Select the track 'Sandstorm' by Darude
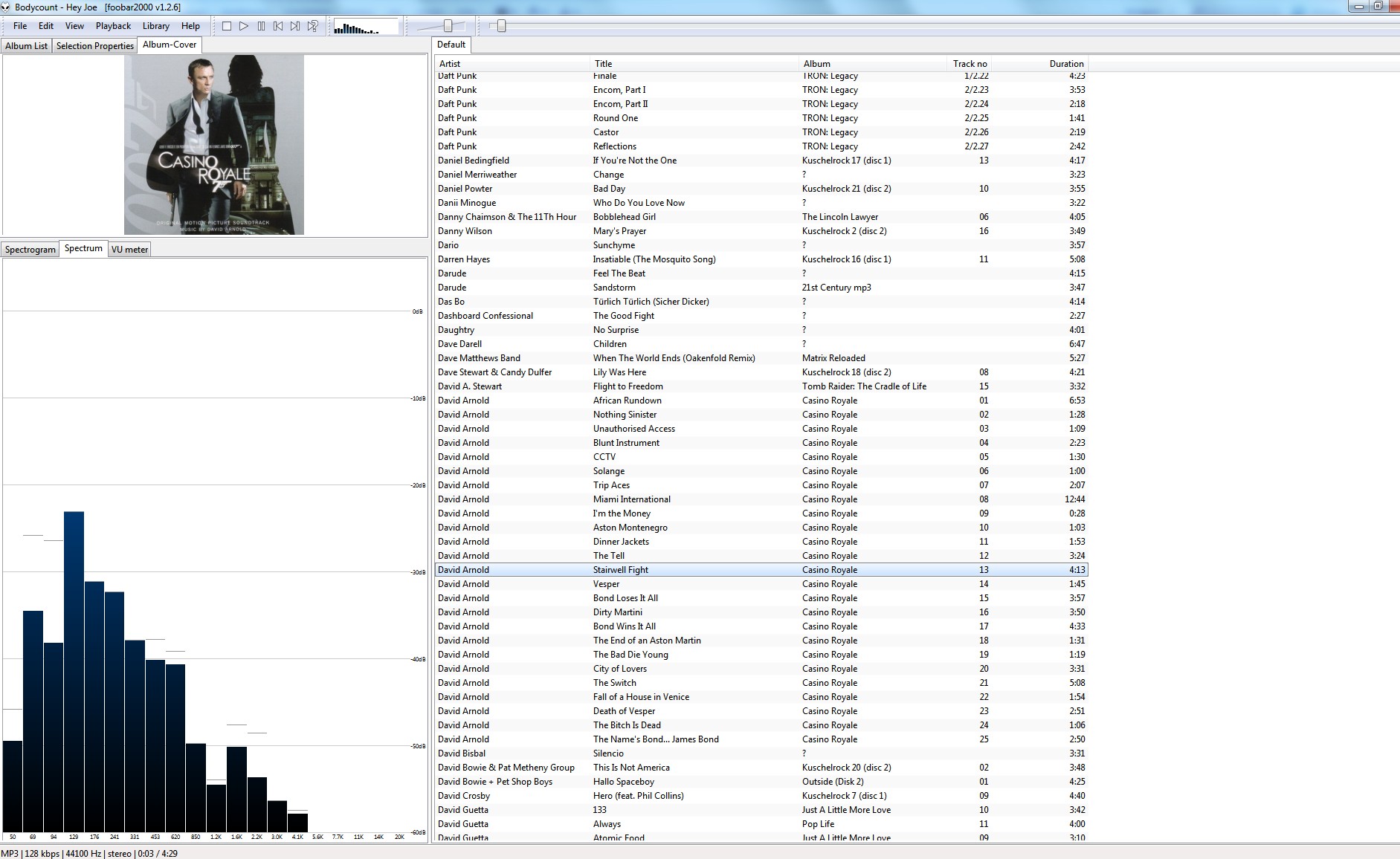The image size is (1400, 859). pos(761,288)
